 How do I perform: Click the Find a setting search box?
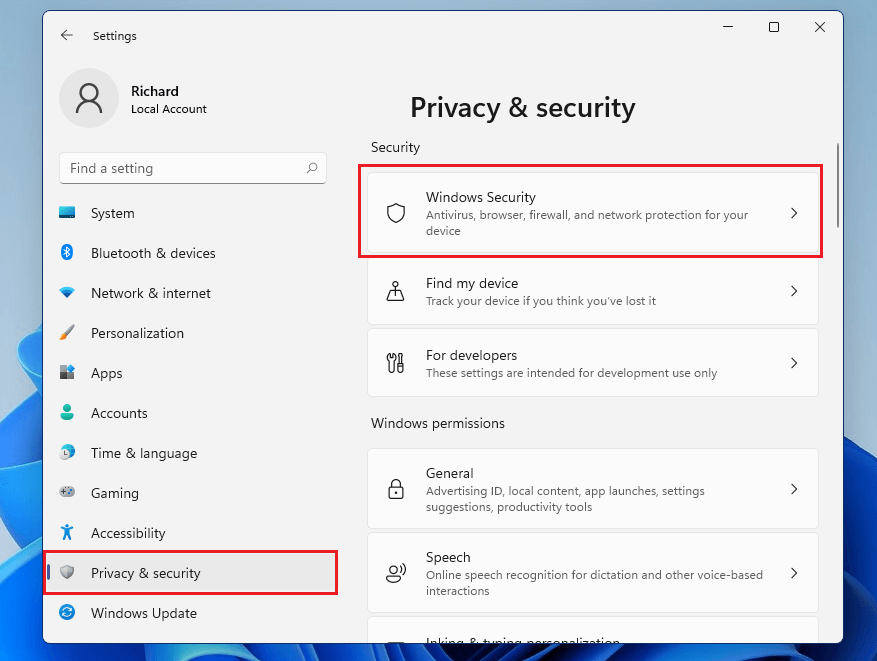click(x=185, y=168)
